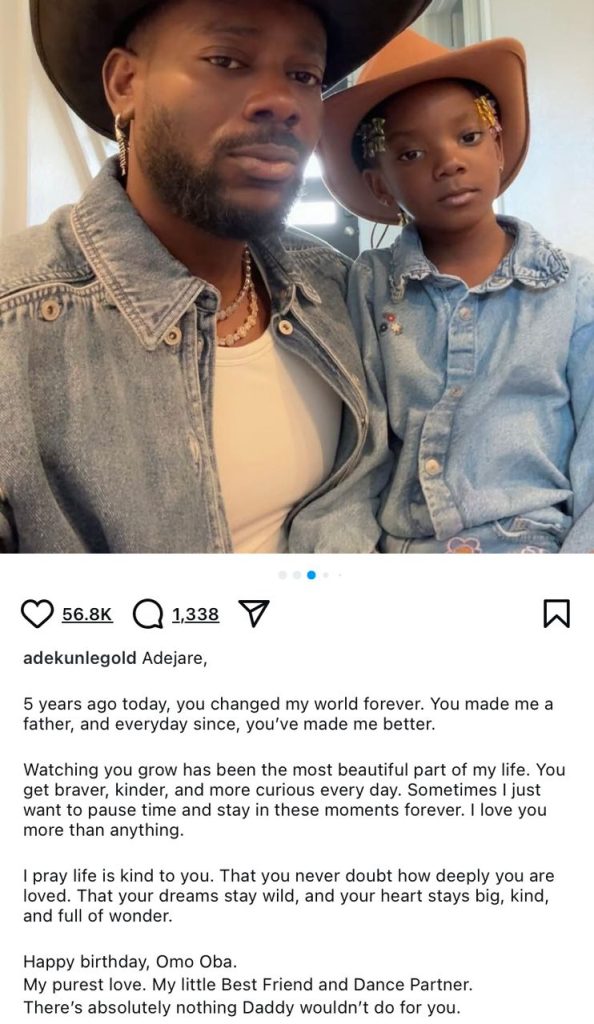Jump to first carousel dot
Screen dimensions: 594x1024
[283, 575]
